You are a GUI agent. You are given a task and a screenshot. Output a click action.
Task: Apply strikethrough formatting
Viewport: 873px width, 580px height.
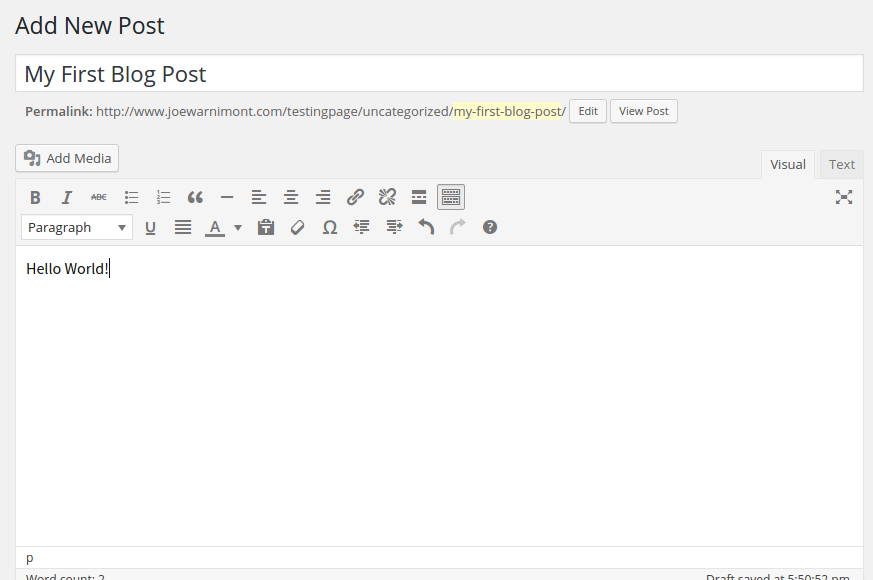pos(99,197)
